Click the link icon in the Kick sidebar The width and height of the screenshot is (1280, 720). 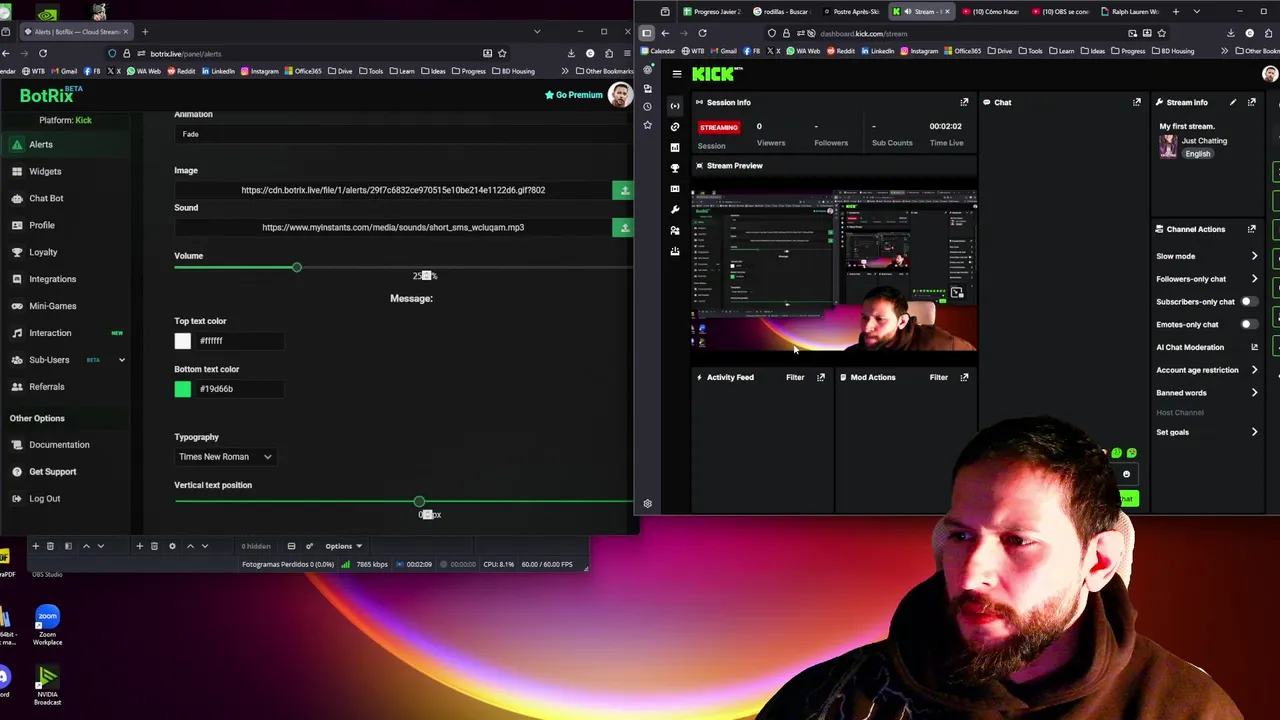pos(675,127)
